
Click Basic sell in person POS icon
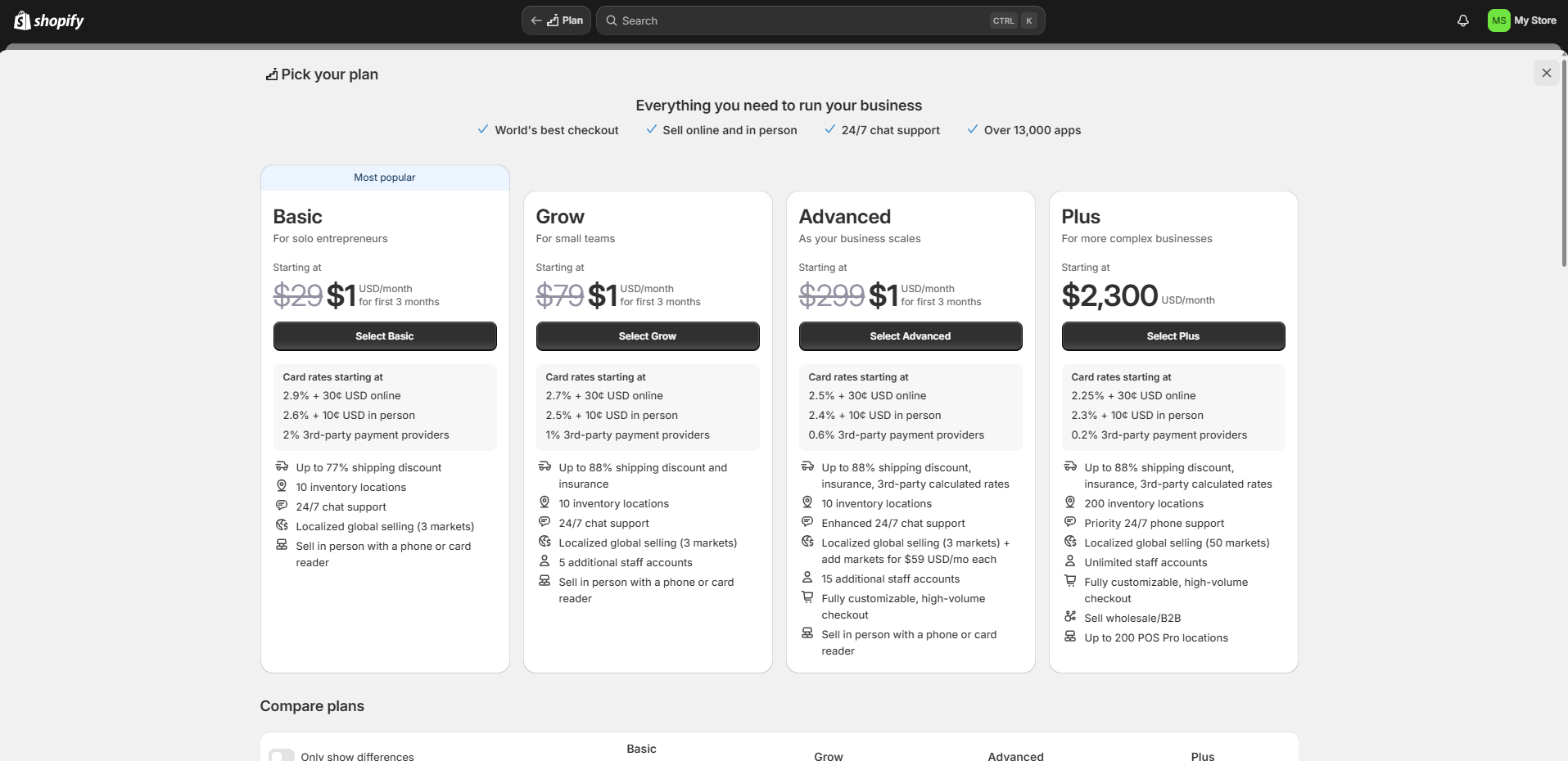(282, 545)
